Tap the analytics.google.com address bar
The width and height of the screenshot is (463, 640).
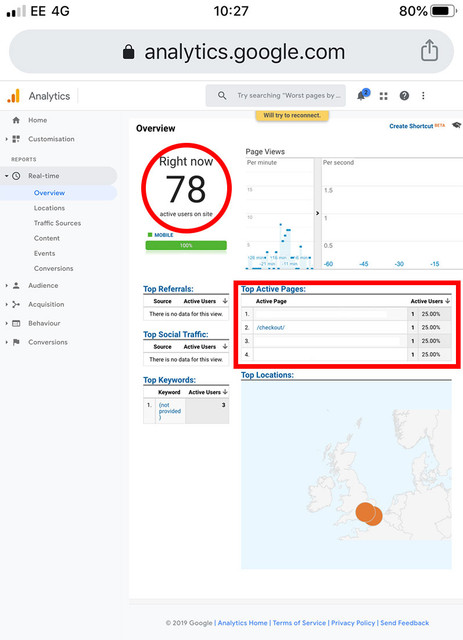tap(231, 51)
